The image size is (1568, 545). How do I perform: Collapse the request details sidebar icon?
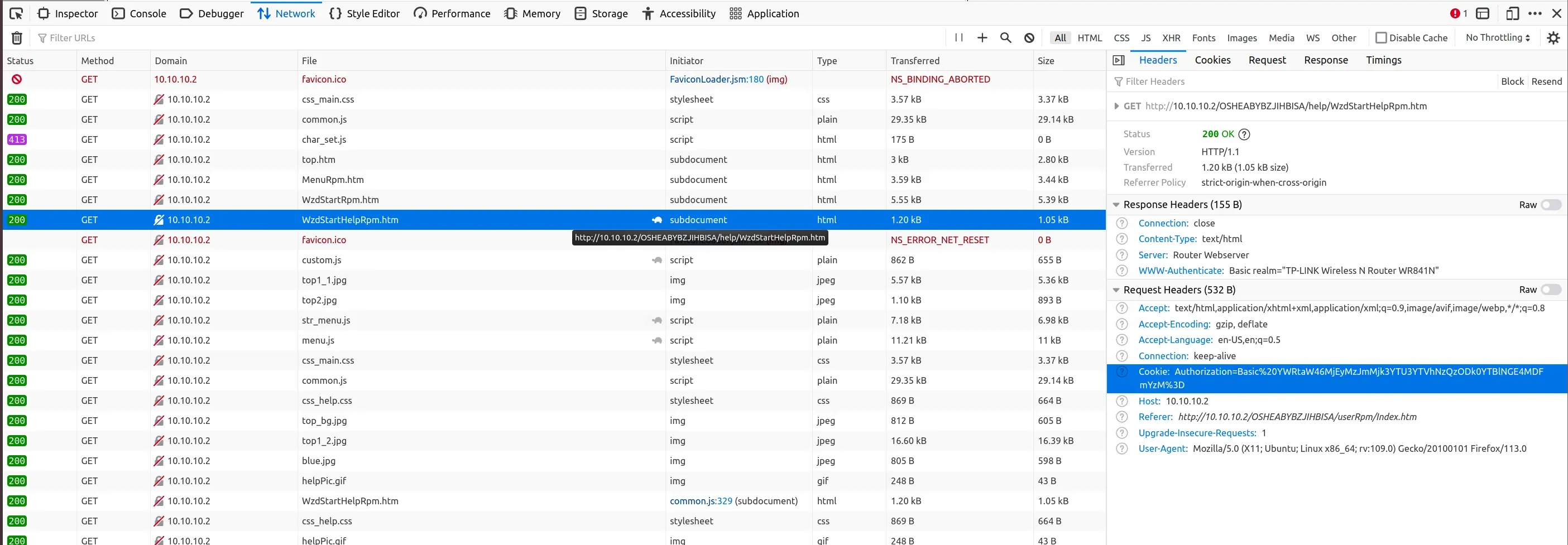click(x=1118, y=60)
